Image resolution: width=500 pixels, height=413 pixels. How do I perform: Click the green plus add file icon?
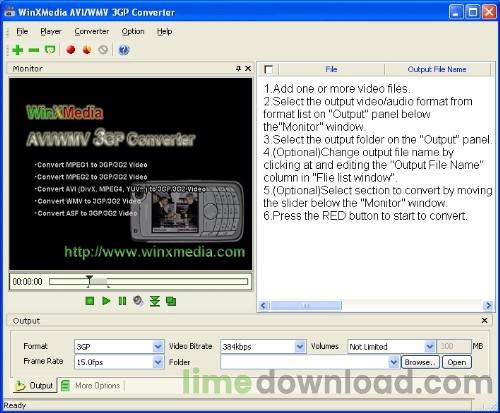(x=17, y=50)
